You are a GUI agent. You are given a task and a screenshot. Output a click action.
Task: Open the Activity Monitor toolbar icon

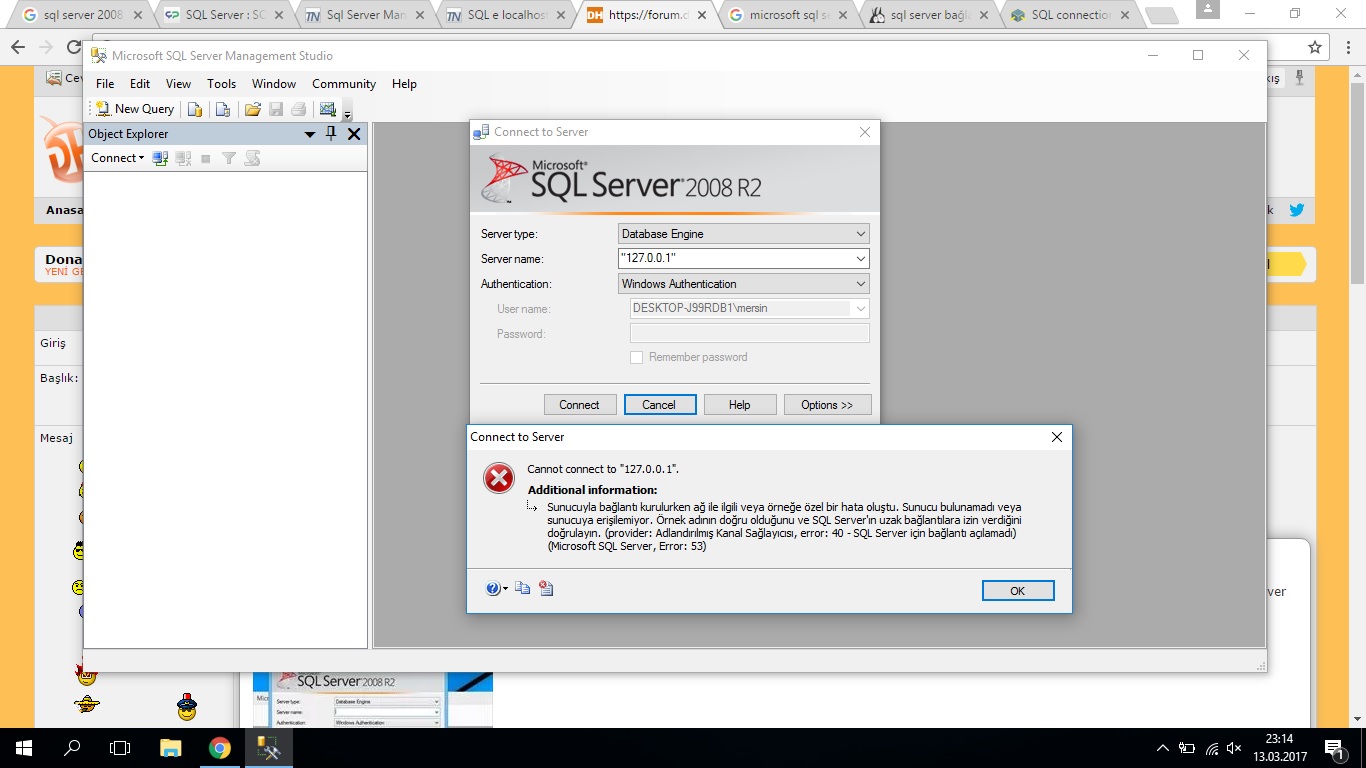point(327,109)
